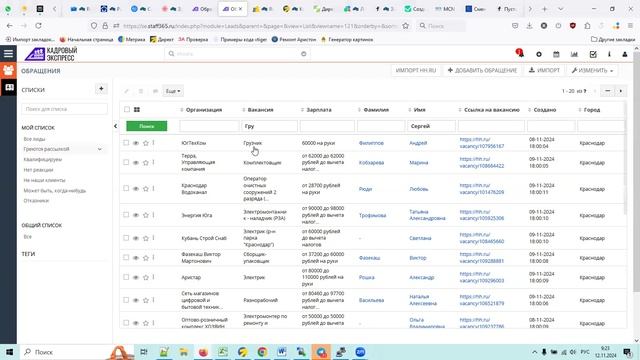Open the Филиппов surname link
Viewport: 640px width, 360px height.
371,143
